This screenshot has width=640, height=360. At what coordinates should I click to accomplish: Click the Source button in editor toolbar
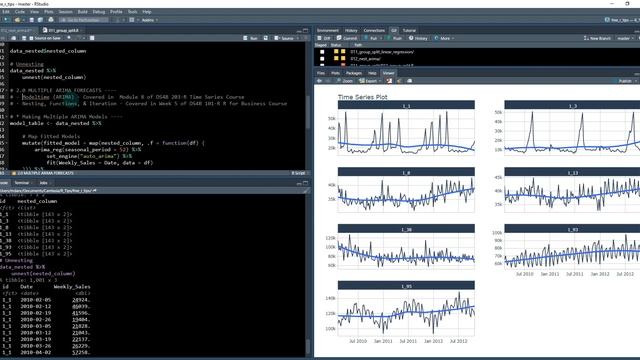pyautogui.click(x=284, y=38)
